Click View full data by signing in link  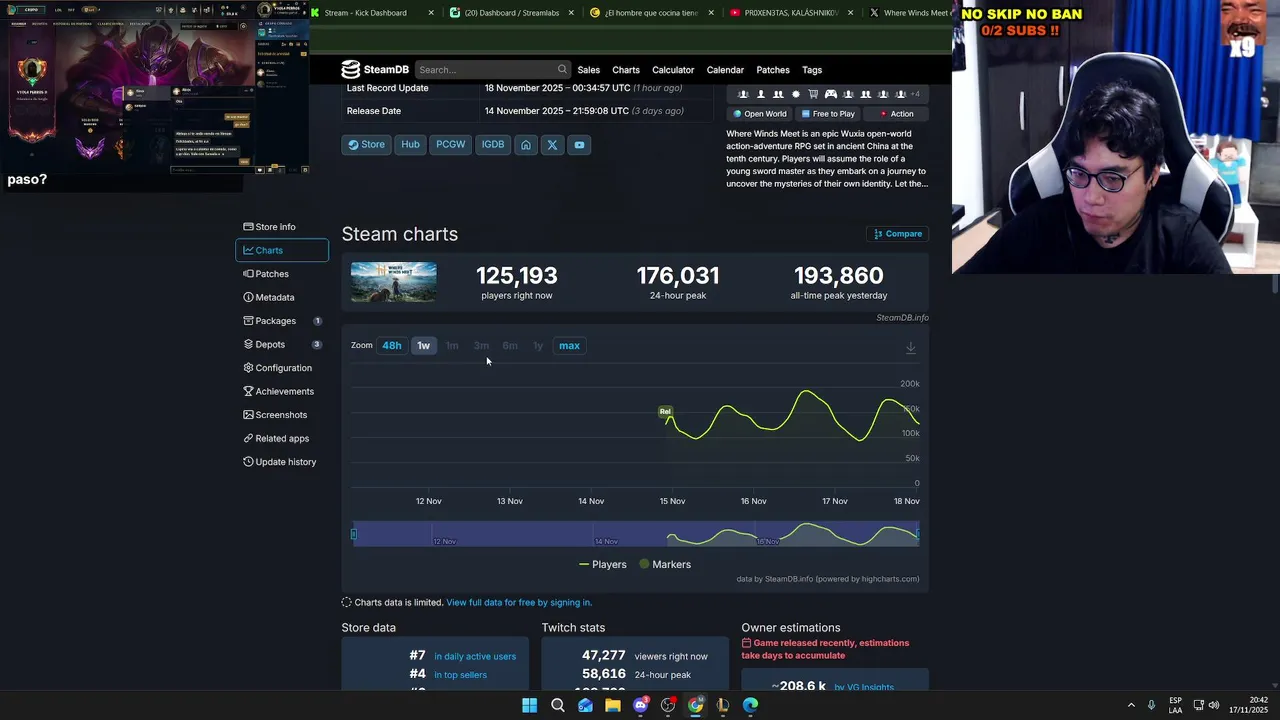[x=519, y=603]
